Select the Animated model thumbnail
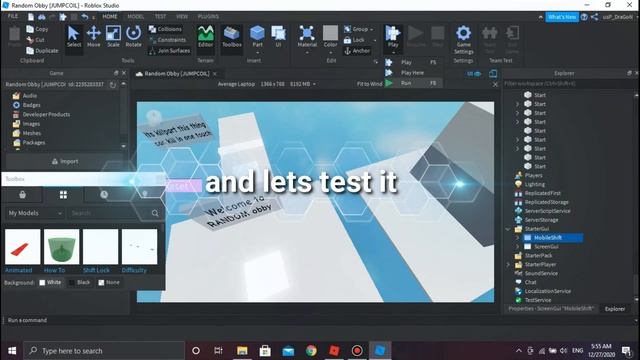 tap(22, 247)
